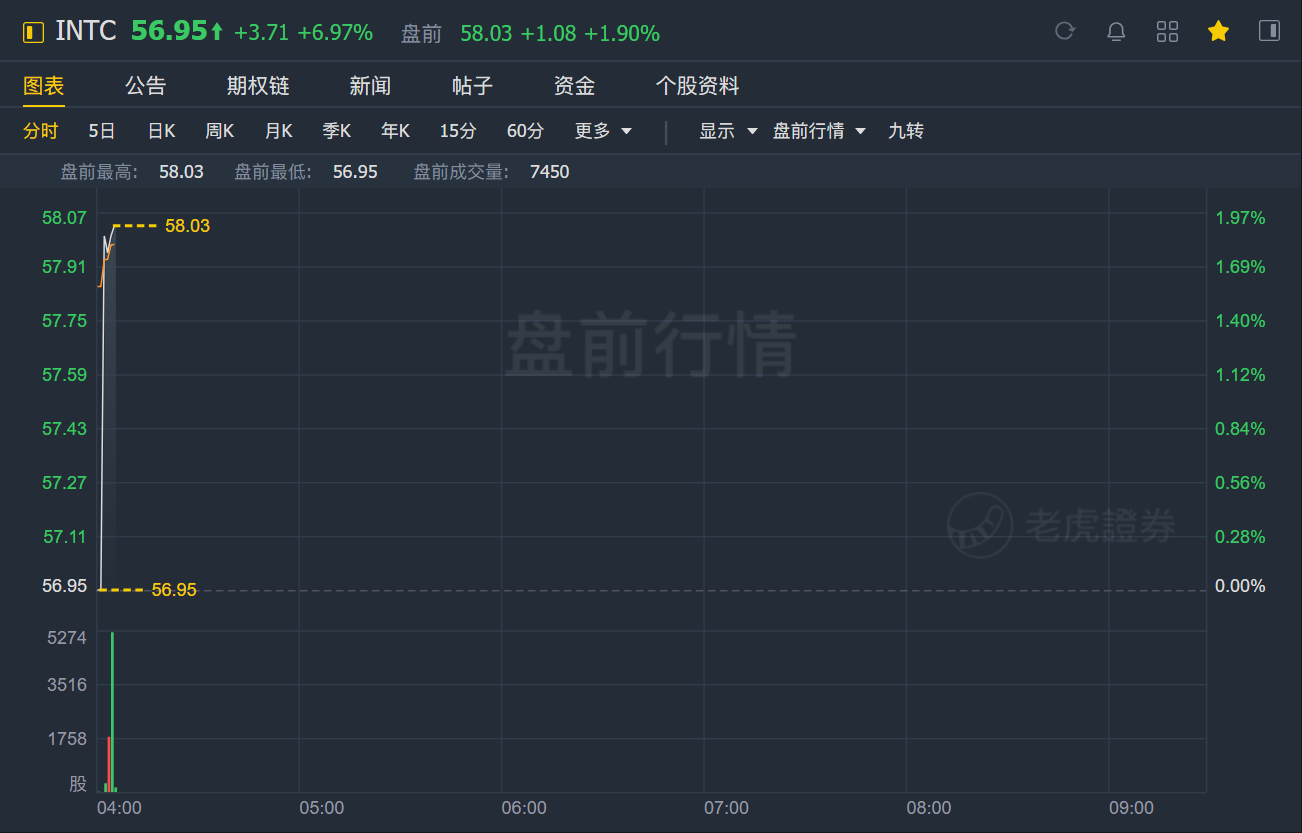The image size is (1302, 833).
Task: Click the red volume bar
Action: (x=108, y=764)
